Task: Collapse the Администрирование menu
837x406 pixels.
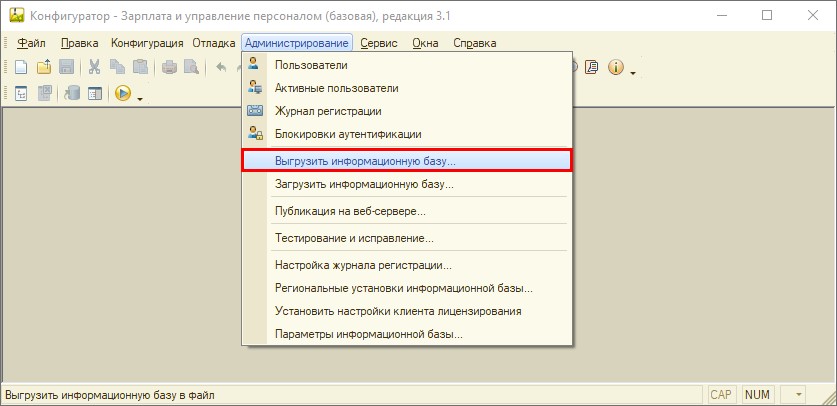Action: (297, 43)
